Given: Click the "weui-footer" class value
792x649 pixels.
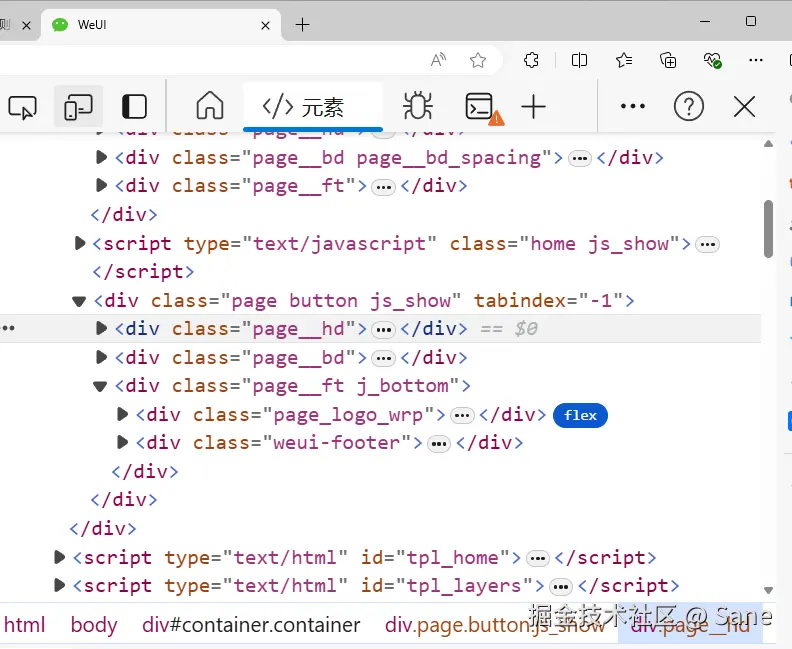Looking at the screenshot, I should tap(337, 443).
